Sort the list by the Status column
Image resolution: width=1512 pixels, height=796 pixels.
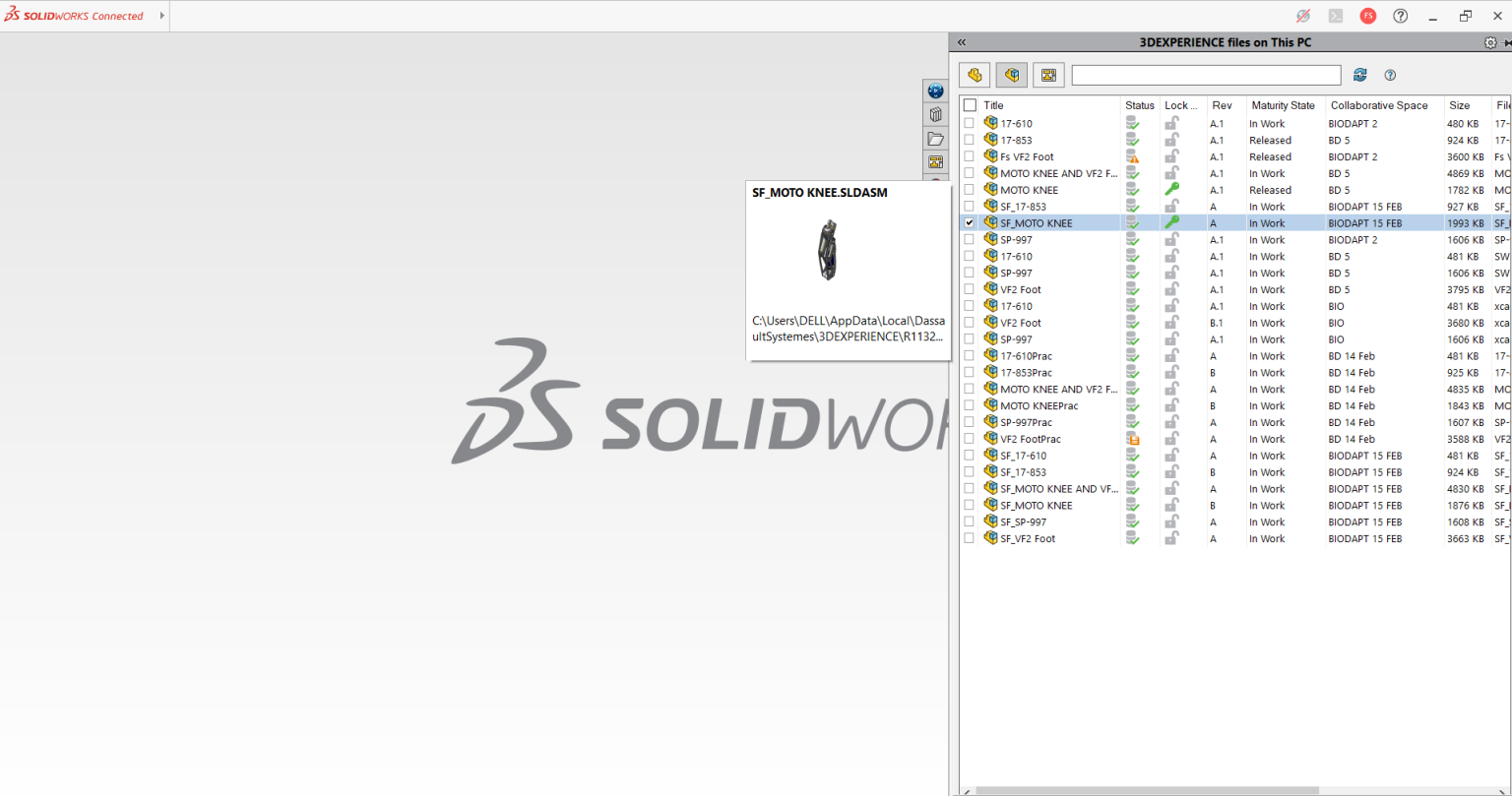(1140, 105)
